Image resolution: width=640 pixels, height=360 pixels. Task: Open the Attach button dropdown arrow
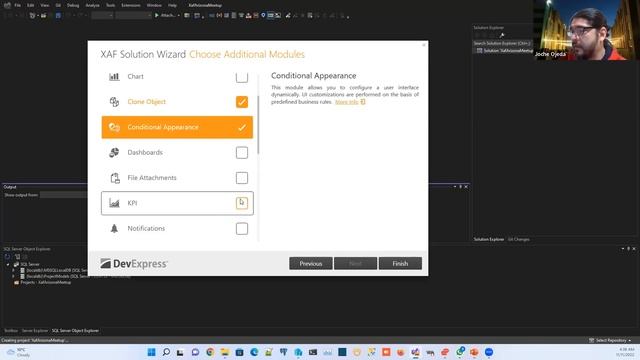click(x=178, y=16)
